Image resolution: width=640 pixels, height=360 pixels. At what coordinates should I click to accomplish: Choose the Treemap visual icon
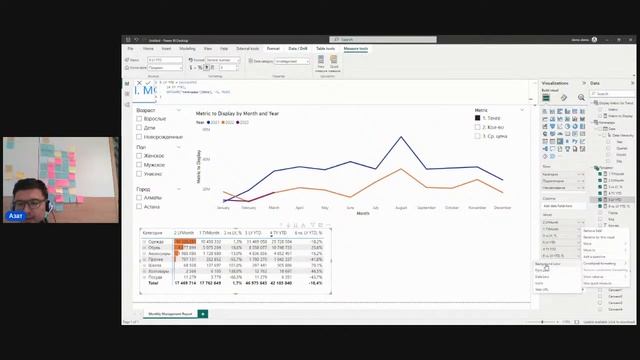[582, 126]
